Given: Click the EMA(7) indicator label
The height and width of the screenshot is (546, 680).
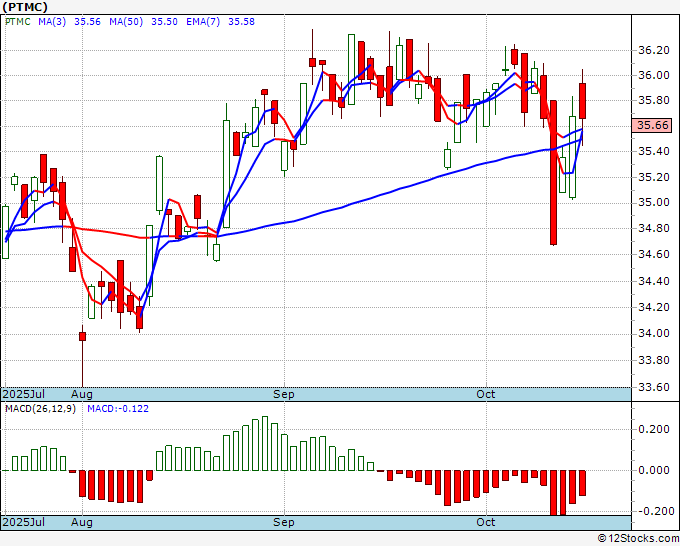Looking at the screenshot, I should pyautogui.click(x=203, y=22).
